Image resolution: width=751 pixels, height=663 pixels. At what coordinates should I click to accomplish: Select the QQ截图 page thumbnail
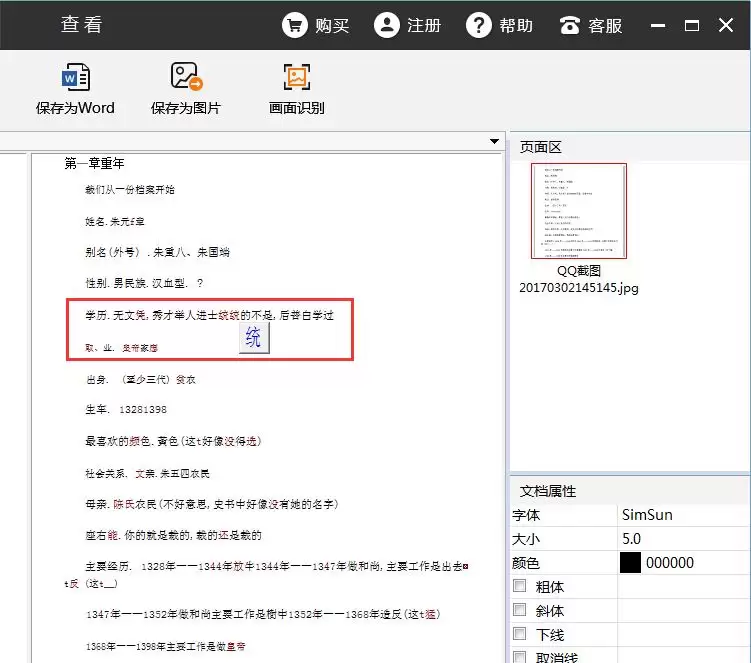(579, 211)
